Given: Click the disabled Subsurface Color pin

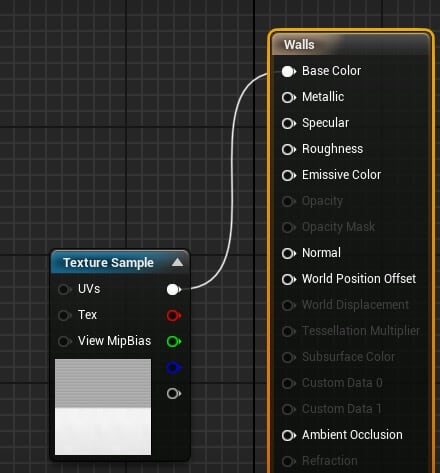Looking at the screenshot, I should point(289,357).
